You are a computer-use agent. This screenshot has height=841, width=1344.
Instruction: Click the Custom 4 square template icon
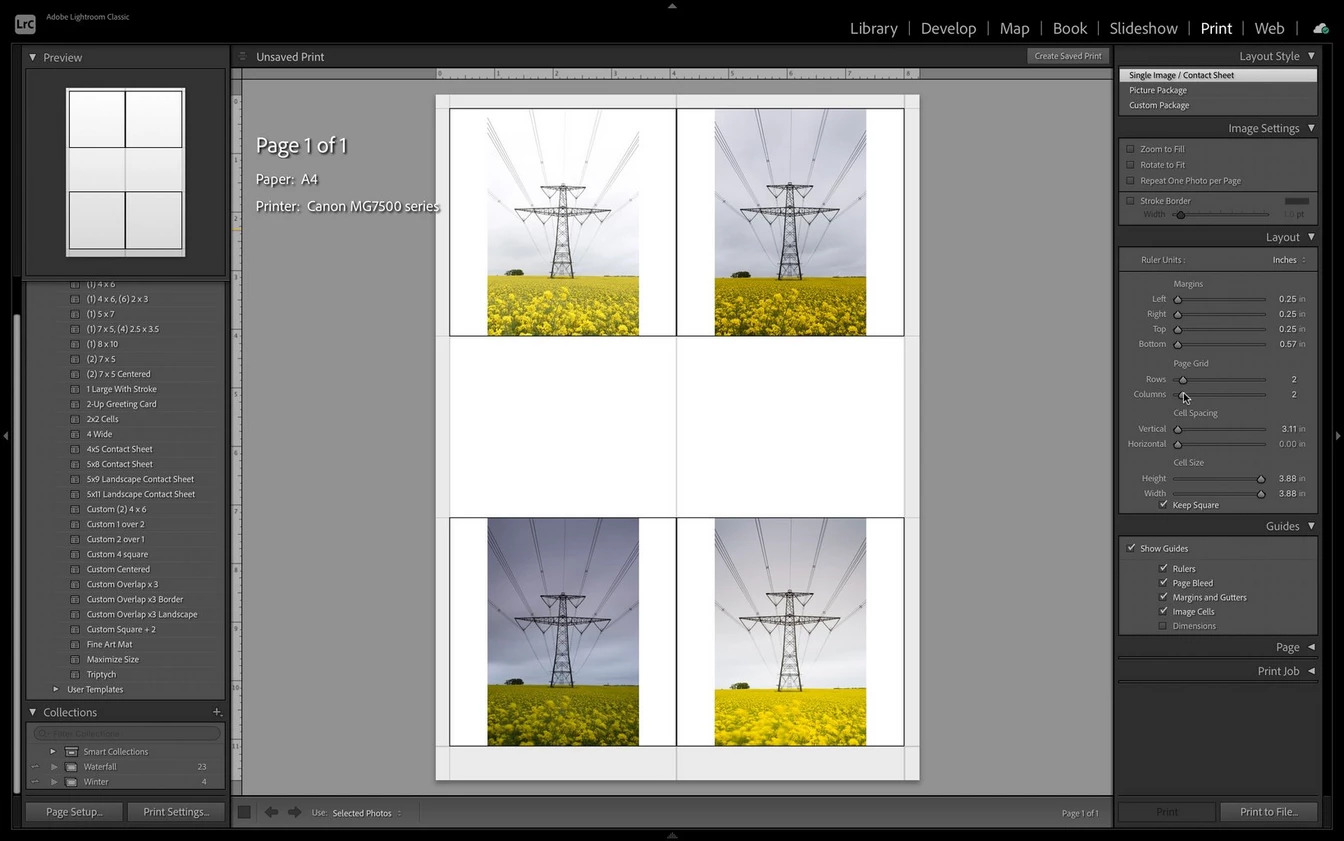pos(75,554)
